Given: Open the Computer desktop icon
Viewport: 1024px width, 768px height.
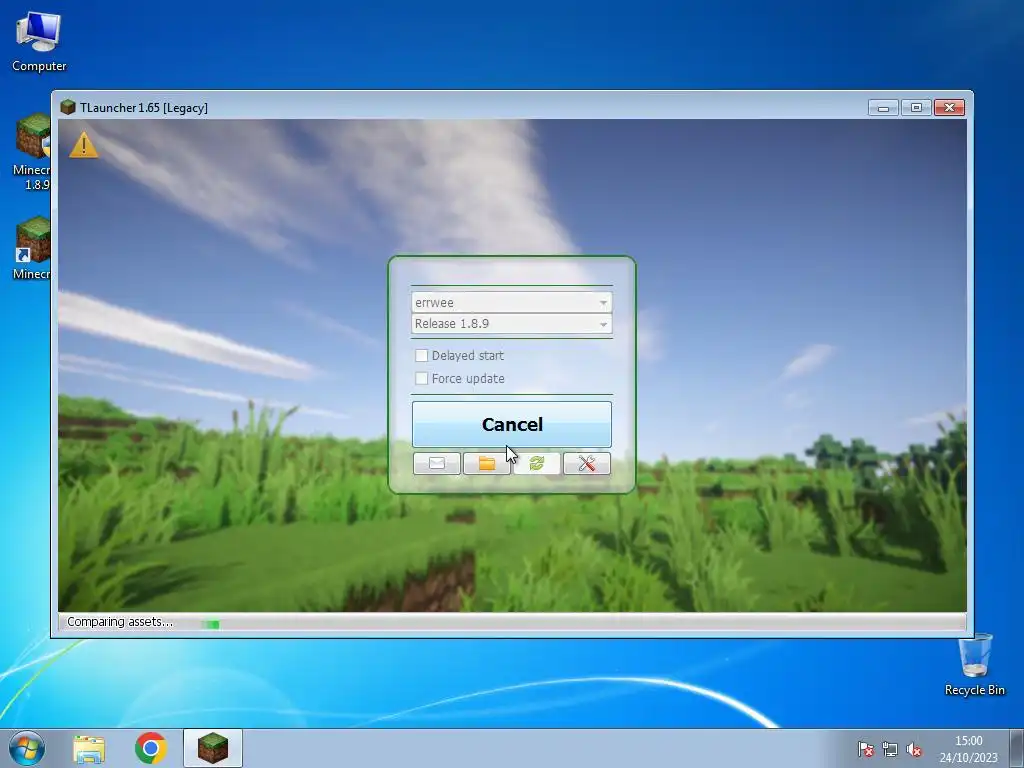Looking at the screenshot, I should tap(39, 42).
